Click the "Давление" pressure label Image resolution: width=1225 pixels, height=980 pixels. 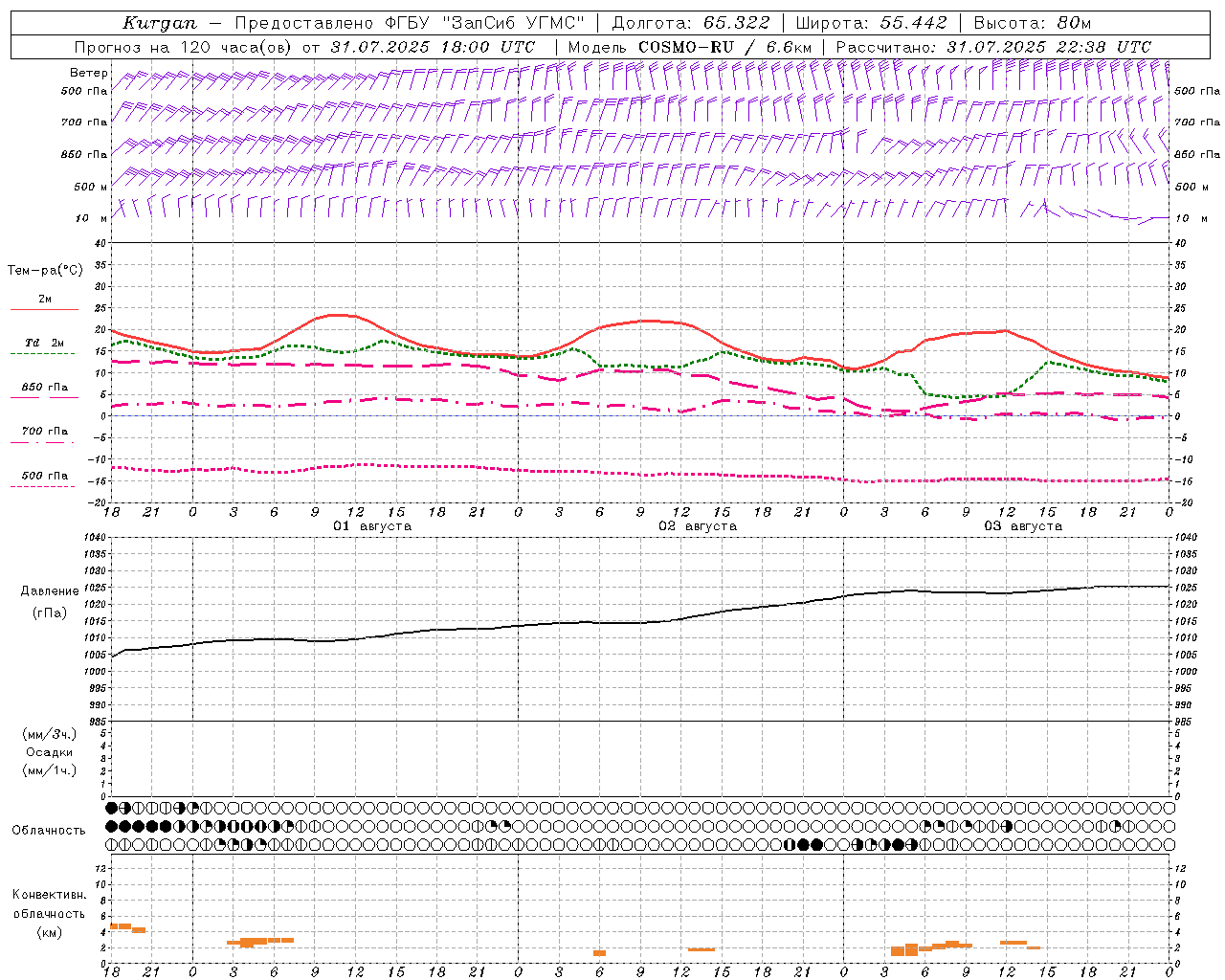click(49, 591)
